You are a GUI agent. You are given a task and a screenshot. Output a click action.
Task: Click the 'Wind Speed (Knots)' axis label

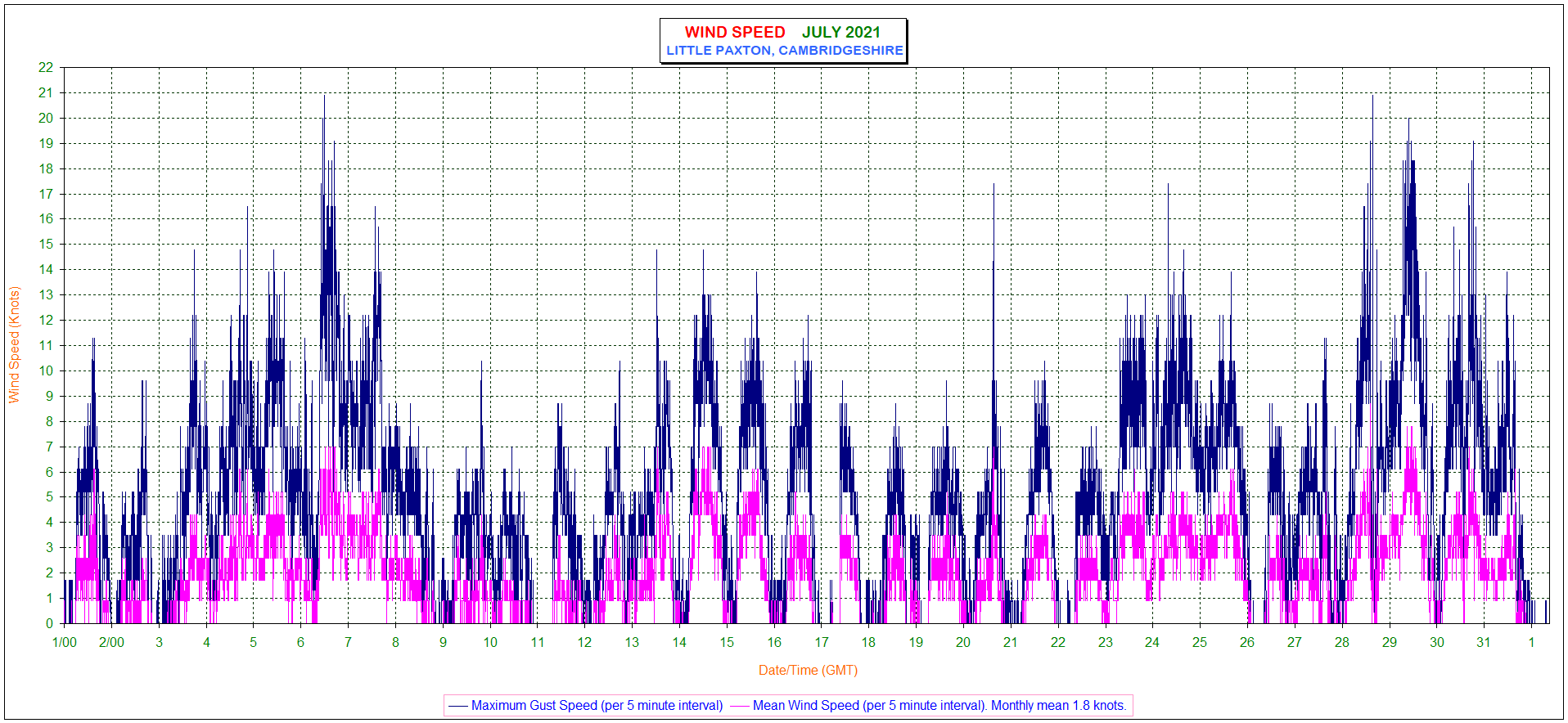pos(14,344)
